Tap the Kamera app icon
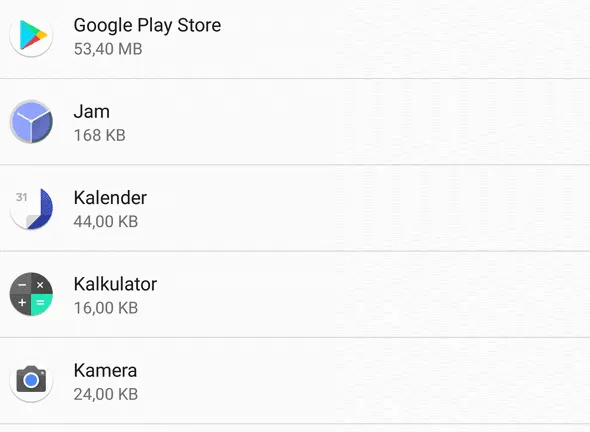The height and width of the screenshot is (432, 590). [x=31, y=380]
